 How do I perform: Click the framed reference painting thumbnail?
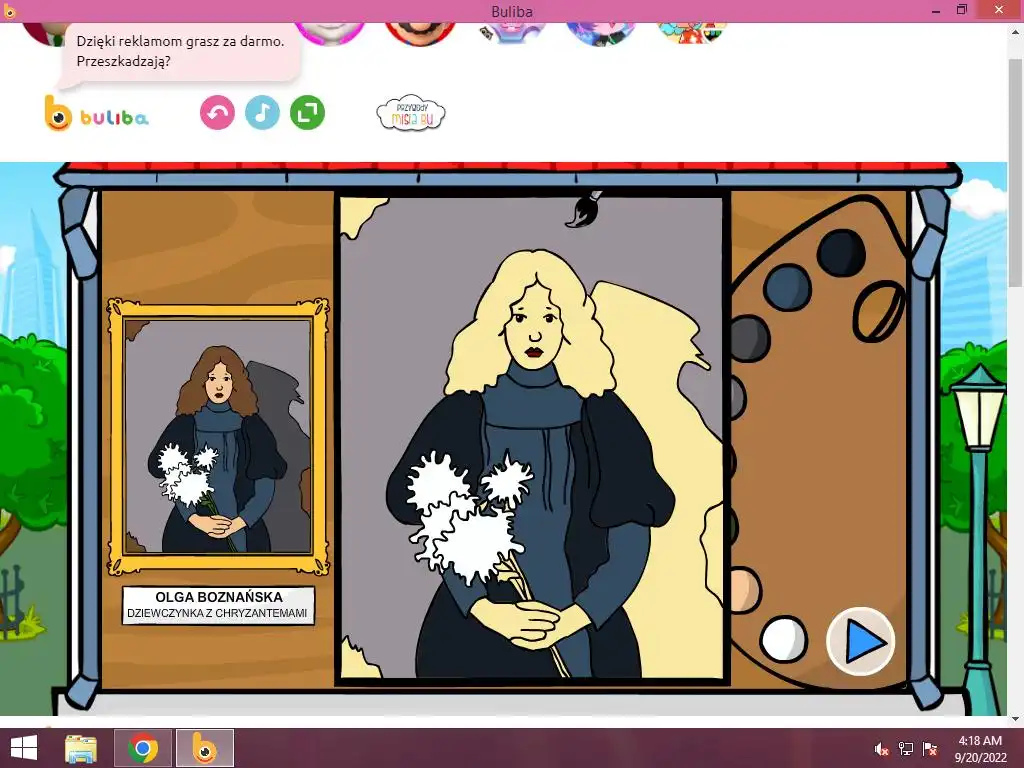click(218, 437)
